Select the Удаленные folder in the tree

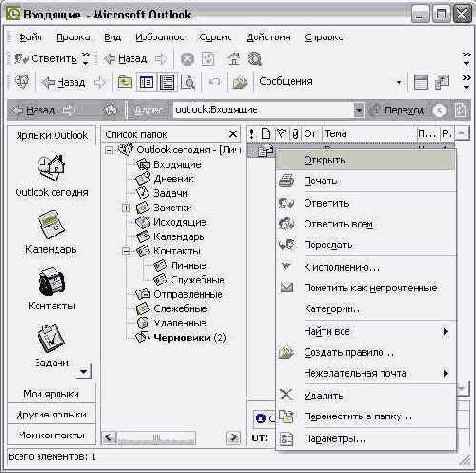click(x=180, y=323)
